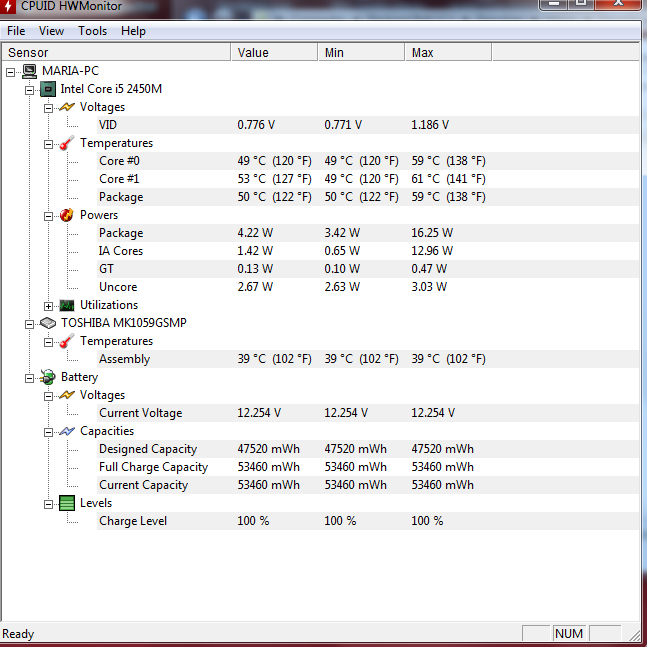Click the MARIA-PC computer icon

coord(29,71)
